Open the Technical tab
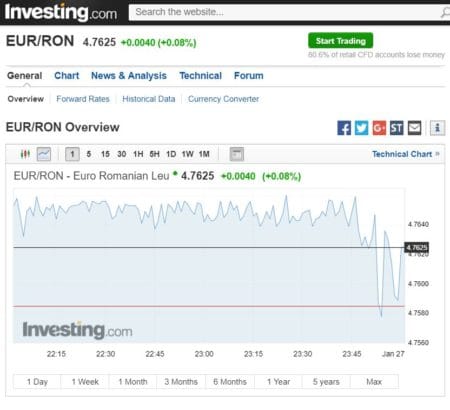The image size is (450, 410). [200, 76]
